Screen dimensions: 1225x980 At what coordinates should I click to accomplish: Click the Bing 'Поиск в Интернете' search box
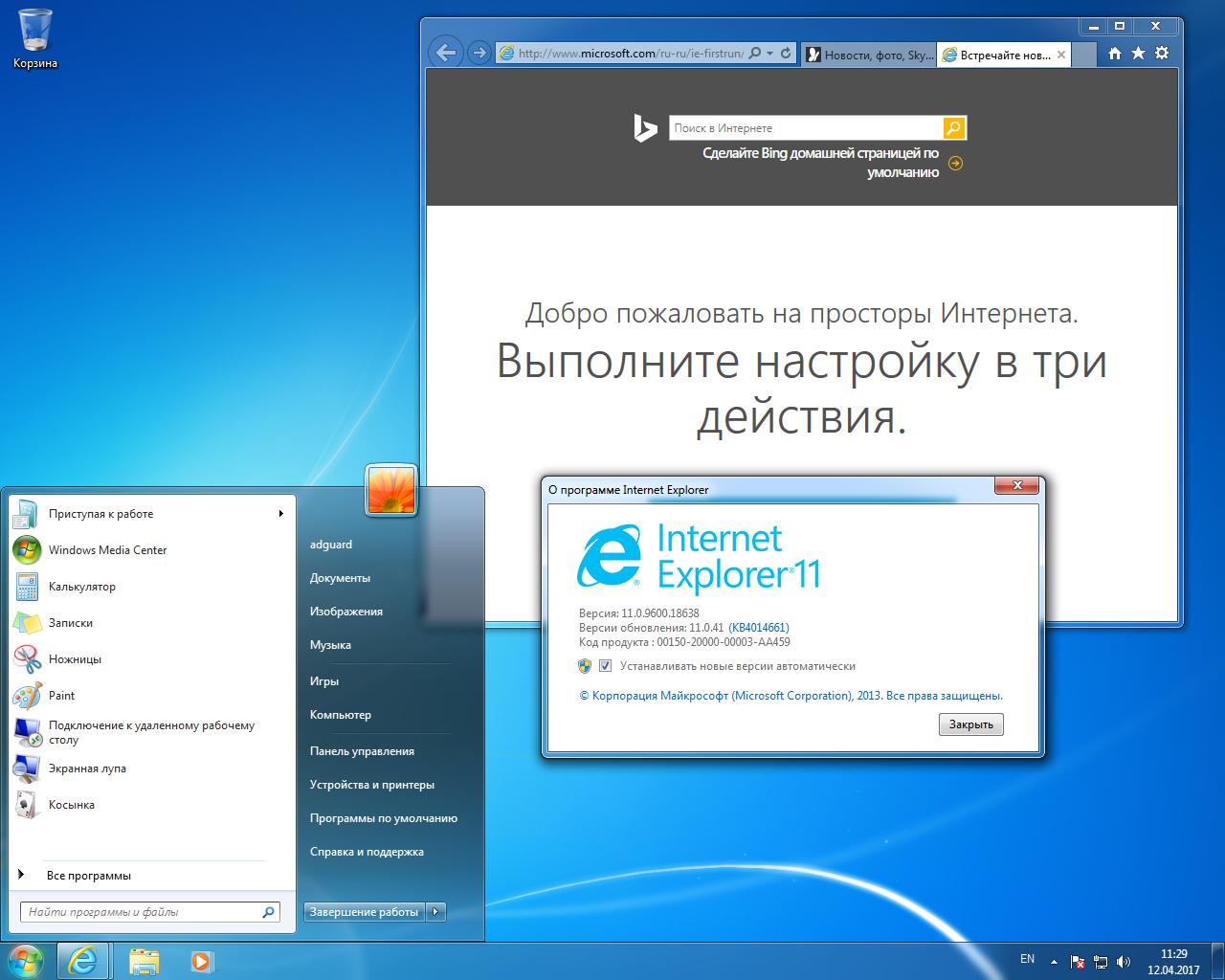click(x=806, y=128)
